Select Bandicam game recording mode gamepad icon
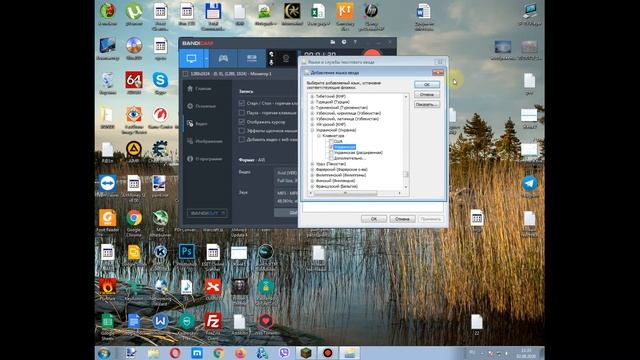This screenshot has height=360, width=640. (x=223, y=59)
